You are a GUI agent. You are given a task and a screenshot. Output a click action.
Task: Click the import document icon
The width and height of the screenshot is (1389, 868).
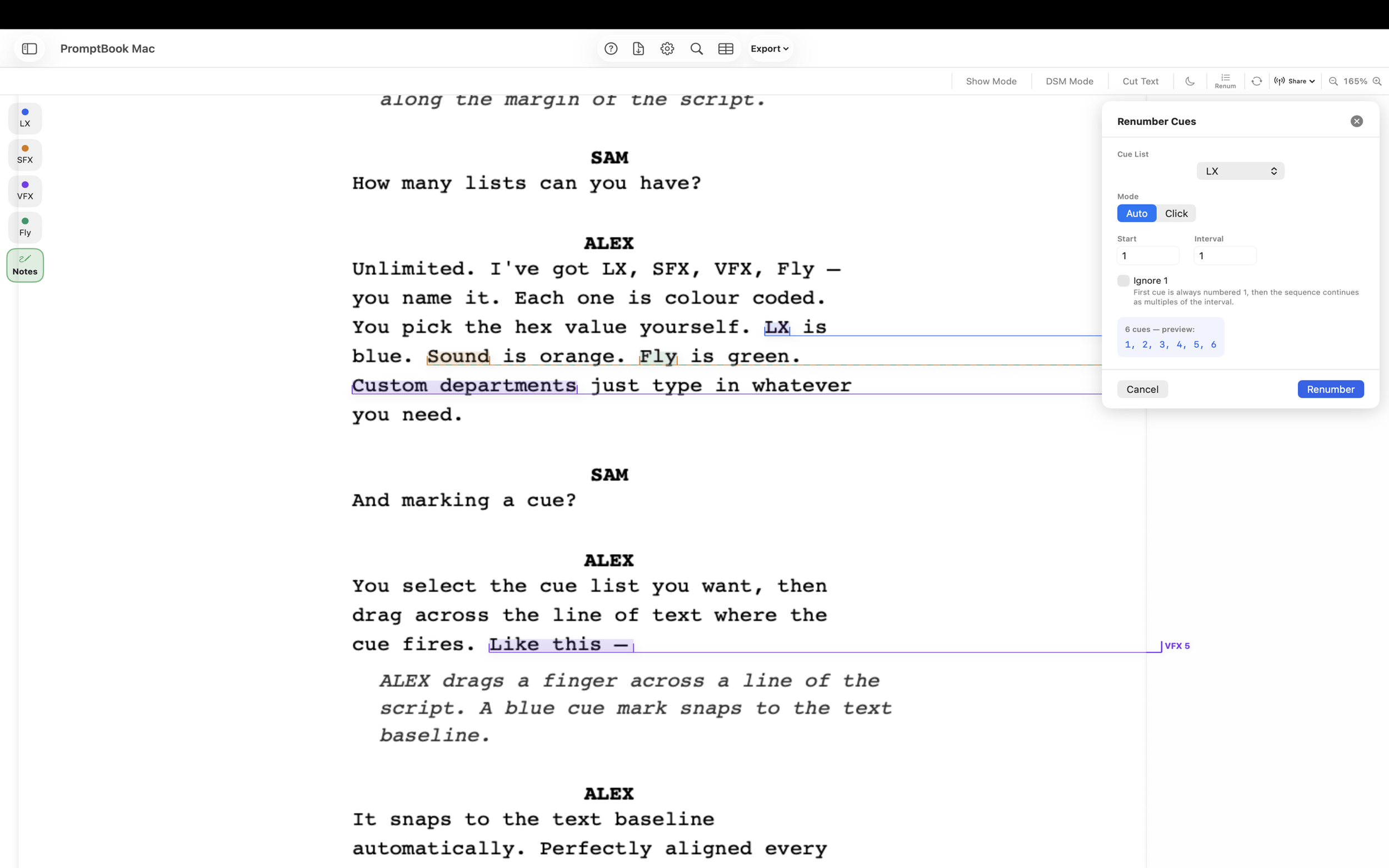coord(638,49)
